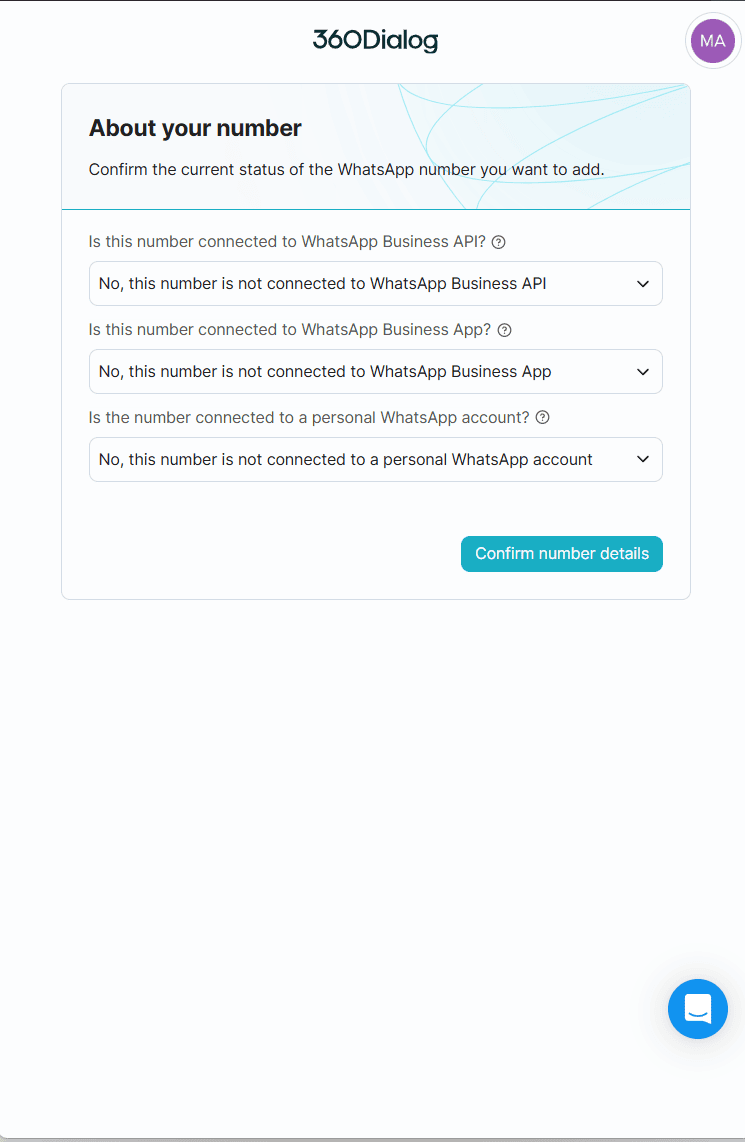Screen dimensions: 745x1142
Task: Click help icon beside personal WhatsApp account question
Action: tap(543, 418)
